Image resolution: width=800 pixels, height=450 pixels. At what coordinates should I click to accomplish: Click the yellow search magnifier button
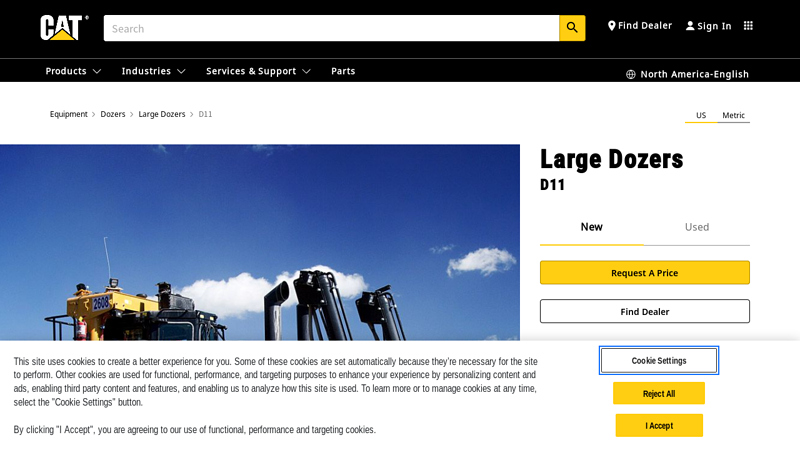coord(572,28)
